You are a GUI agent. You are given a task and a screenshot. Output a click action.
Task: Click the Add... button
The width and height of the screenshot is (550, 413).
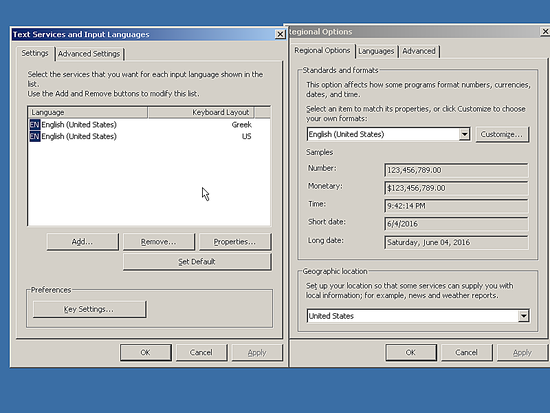82,242
